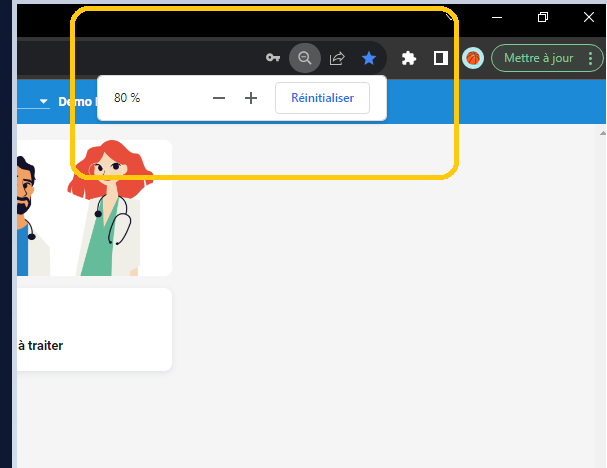Open the Extensions puzzle icon
Viewport: 607px width, 468px height.
[x=408, y=58]
